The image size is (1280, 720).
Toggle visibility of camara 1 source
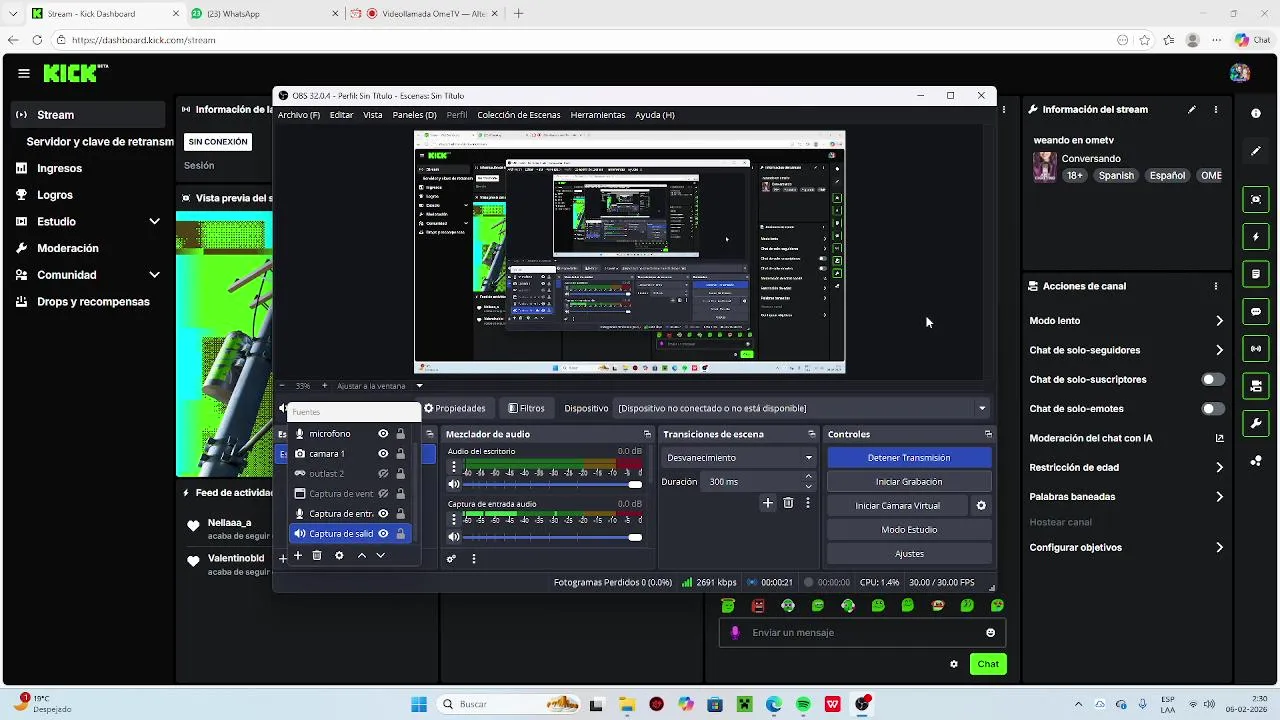click(383, 454)
